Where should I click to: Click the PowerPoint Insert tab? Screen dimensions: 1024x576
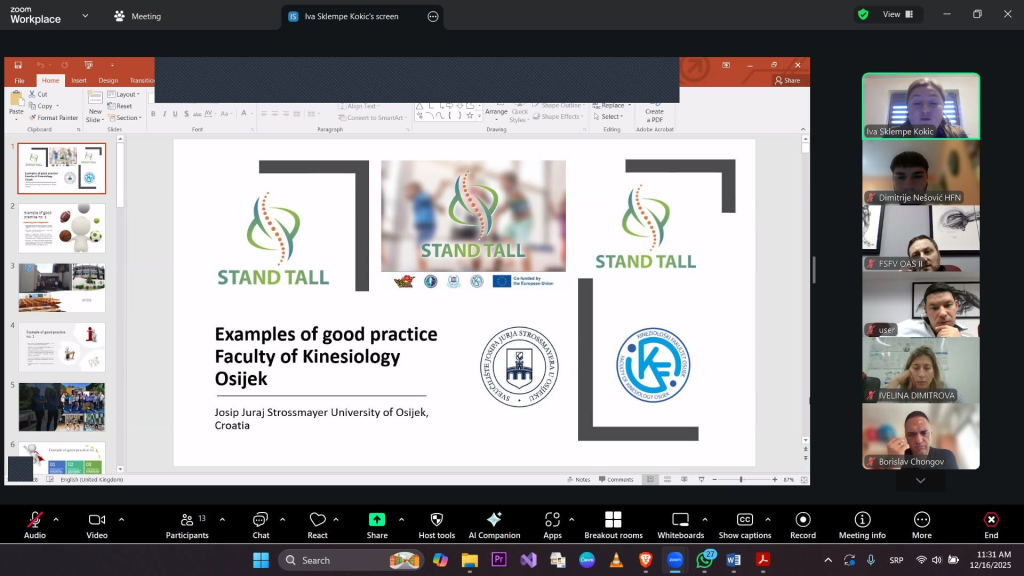[79, 80]
